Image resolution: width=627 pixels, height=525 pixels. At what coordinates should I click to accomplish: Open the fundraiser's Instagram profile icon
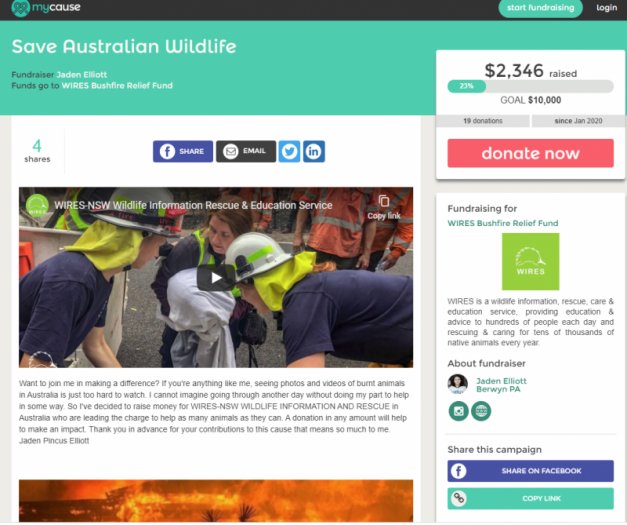(x=458, y=411)
